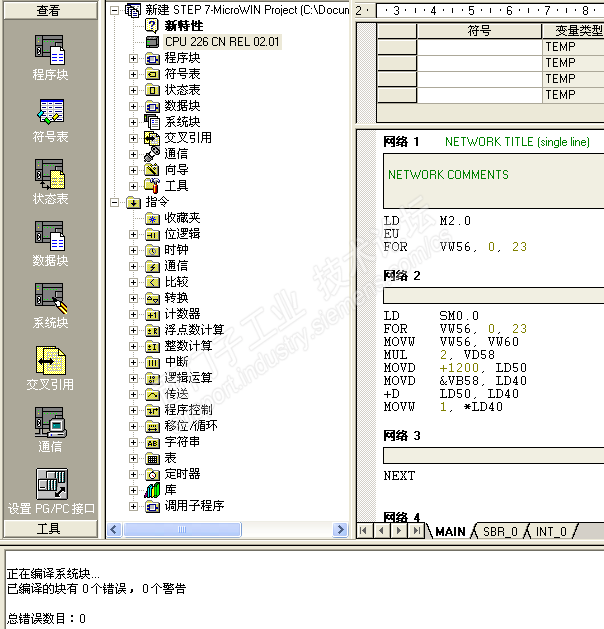Click tree horizontal scrollbar left arrow

[114, 530]
